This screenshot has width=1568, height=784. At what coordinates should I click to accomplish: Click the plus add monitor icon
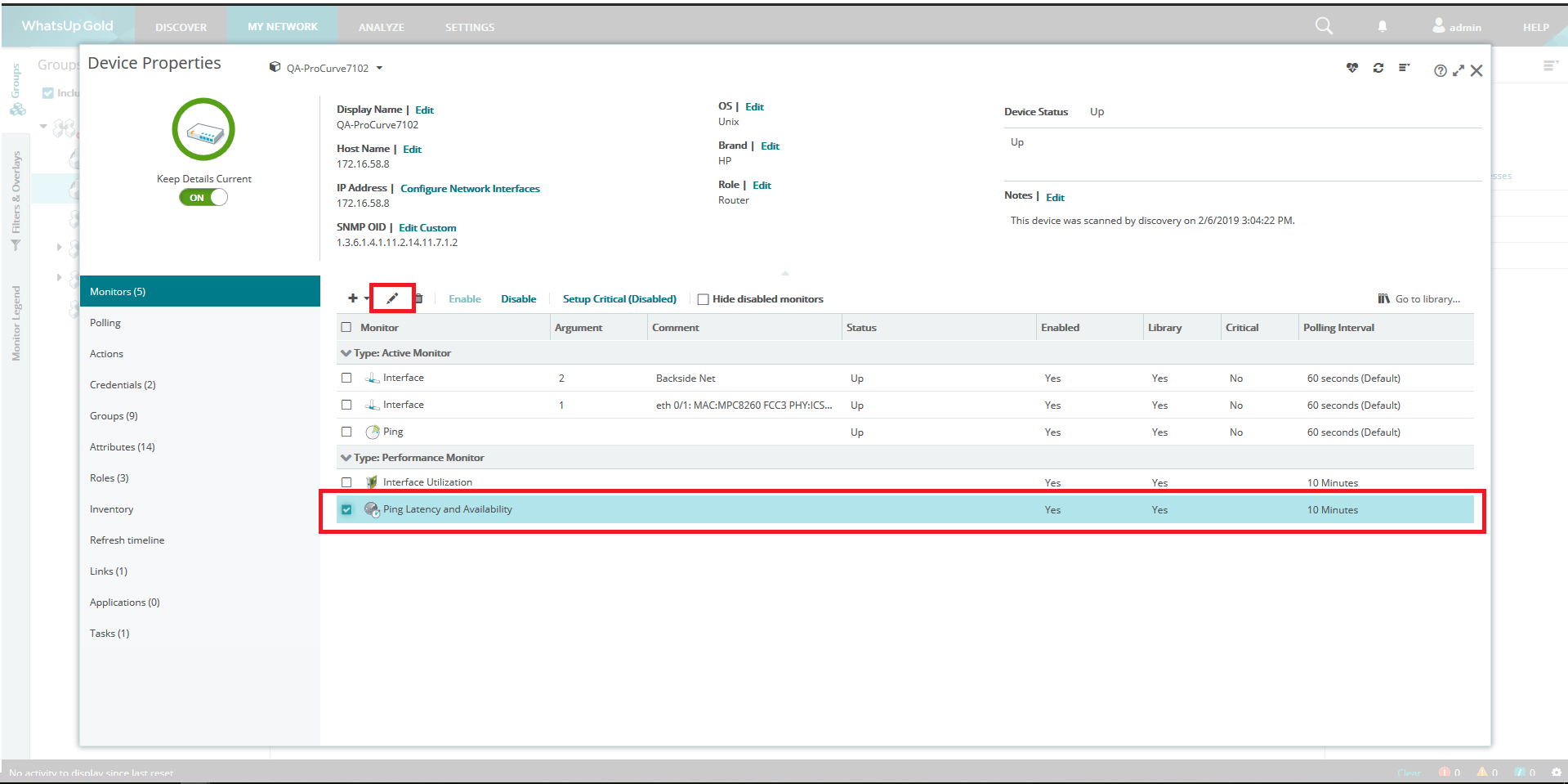[x=353, y=298]
